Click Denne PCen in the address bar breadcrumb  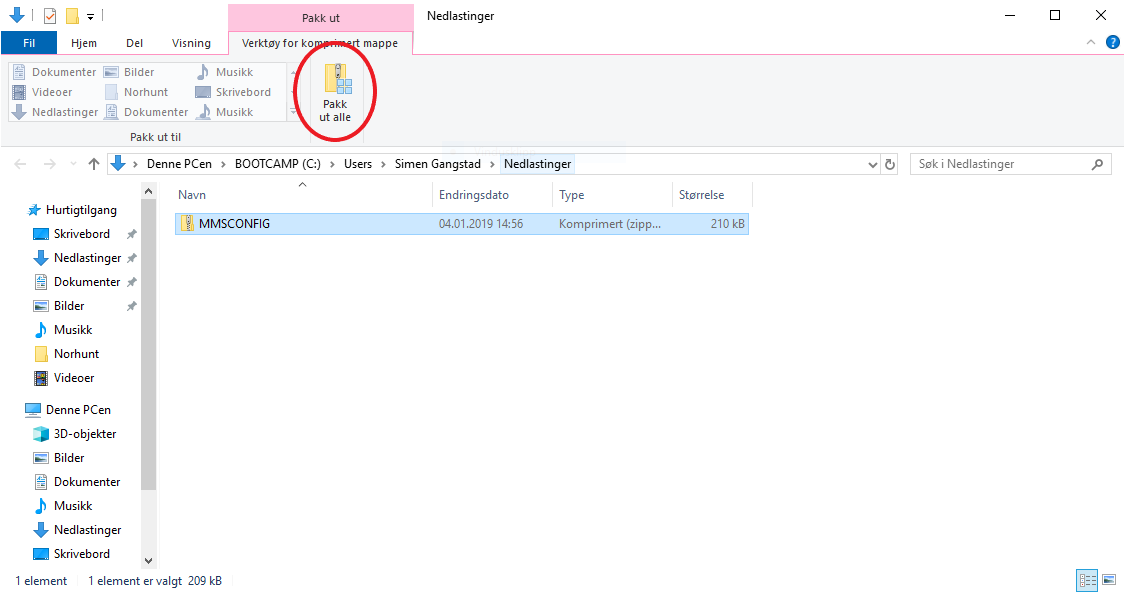tap(179, 164)
